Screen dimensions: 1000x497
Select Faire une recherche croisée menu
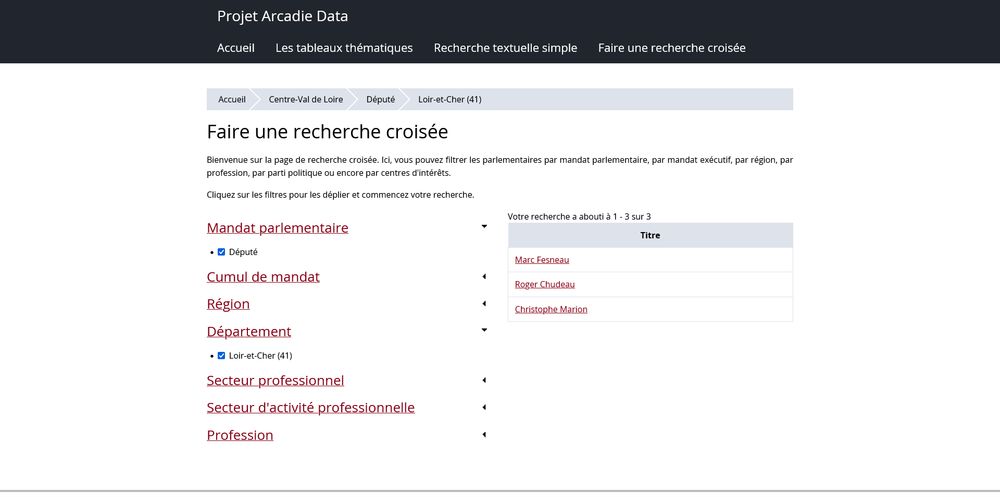tap(671, 48)
